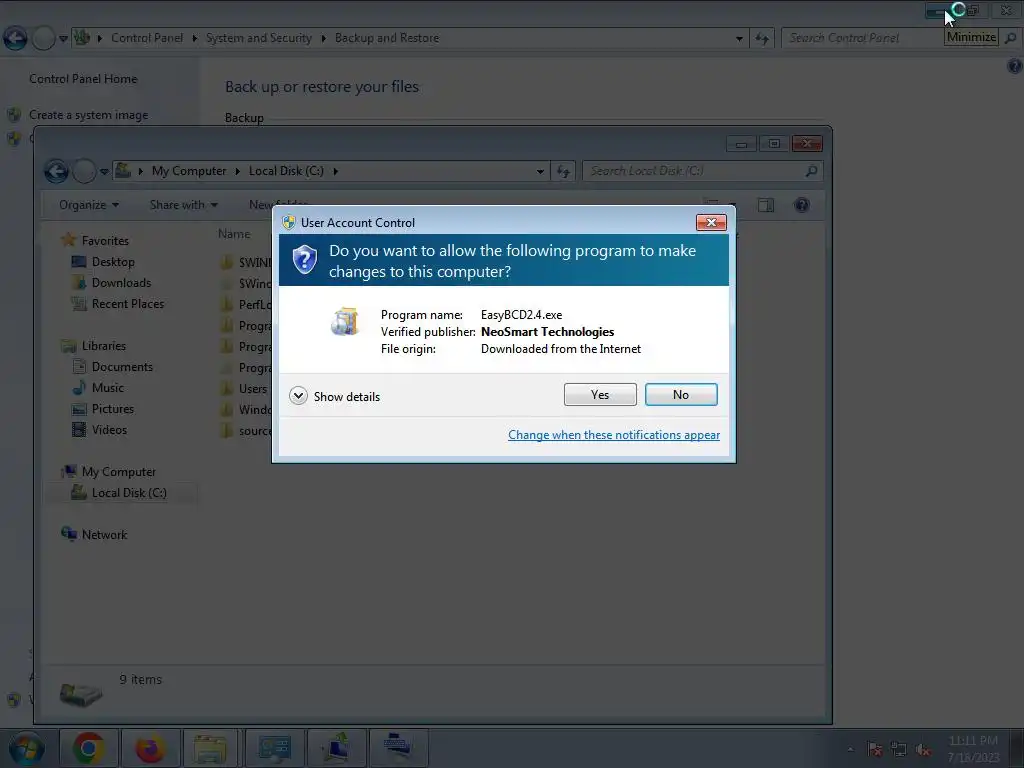Open Firefox from taskbar
Screen dimensions: 1024x768
pos(150,748)
